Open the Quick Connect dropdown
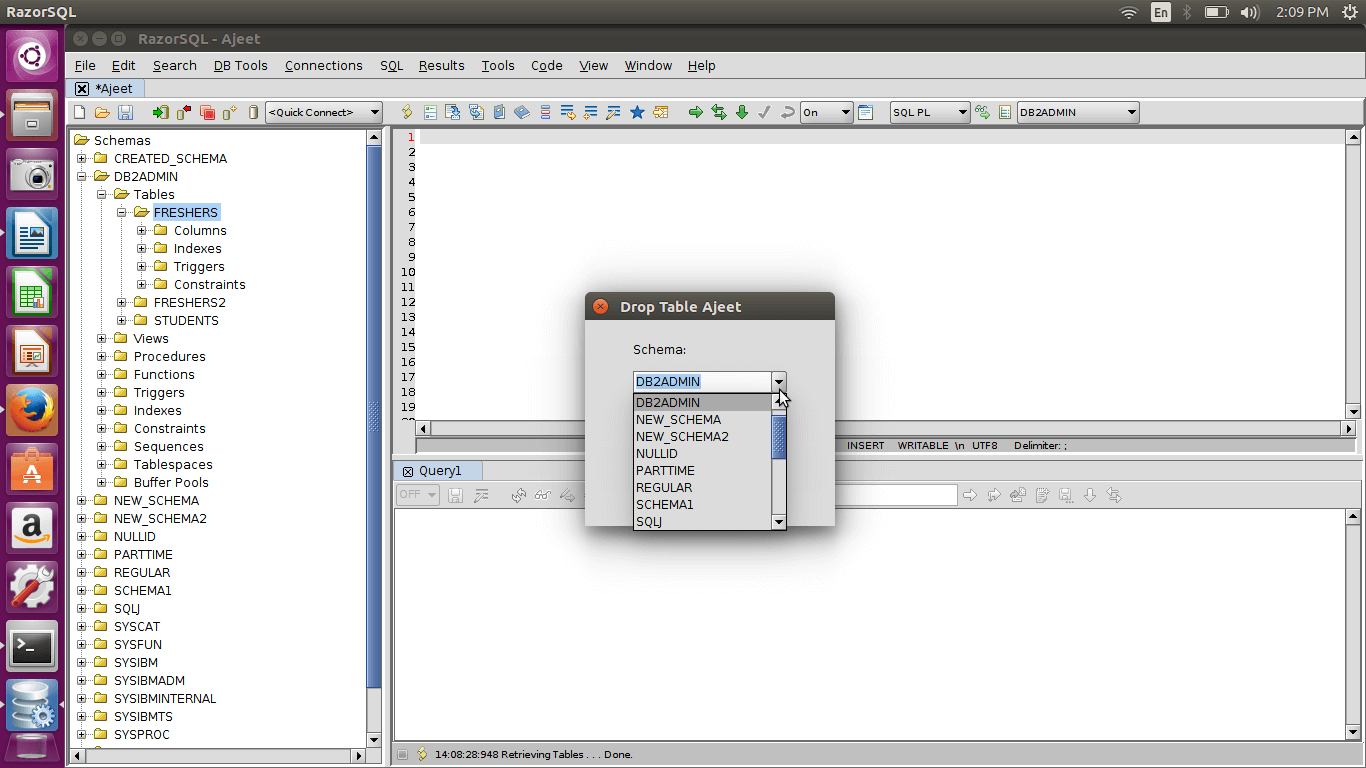This screenshot has height=768, width=1366. click(x=324, y=113)
